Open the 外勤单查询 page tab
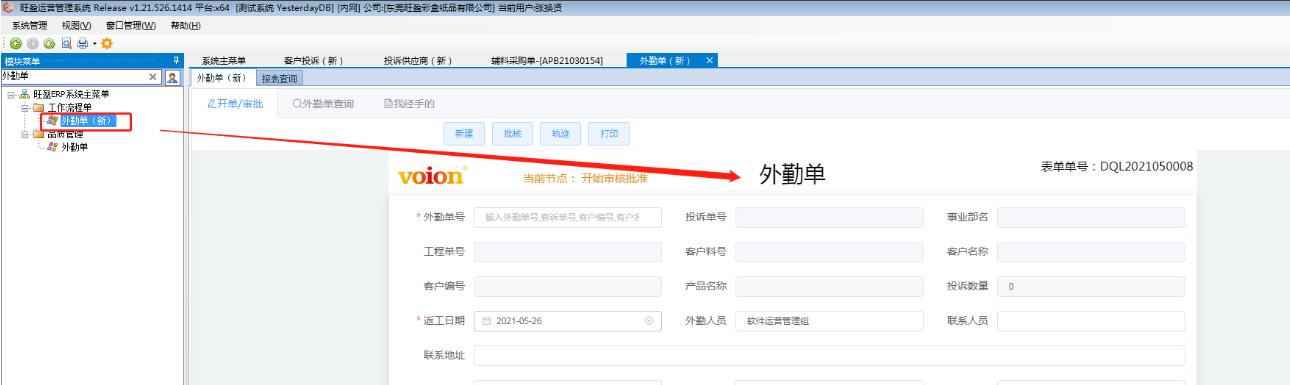1290x385 pixels. (x=323, y=103)
